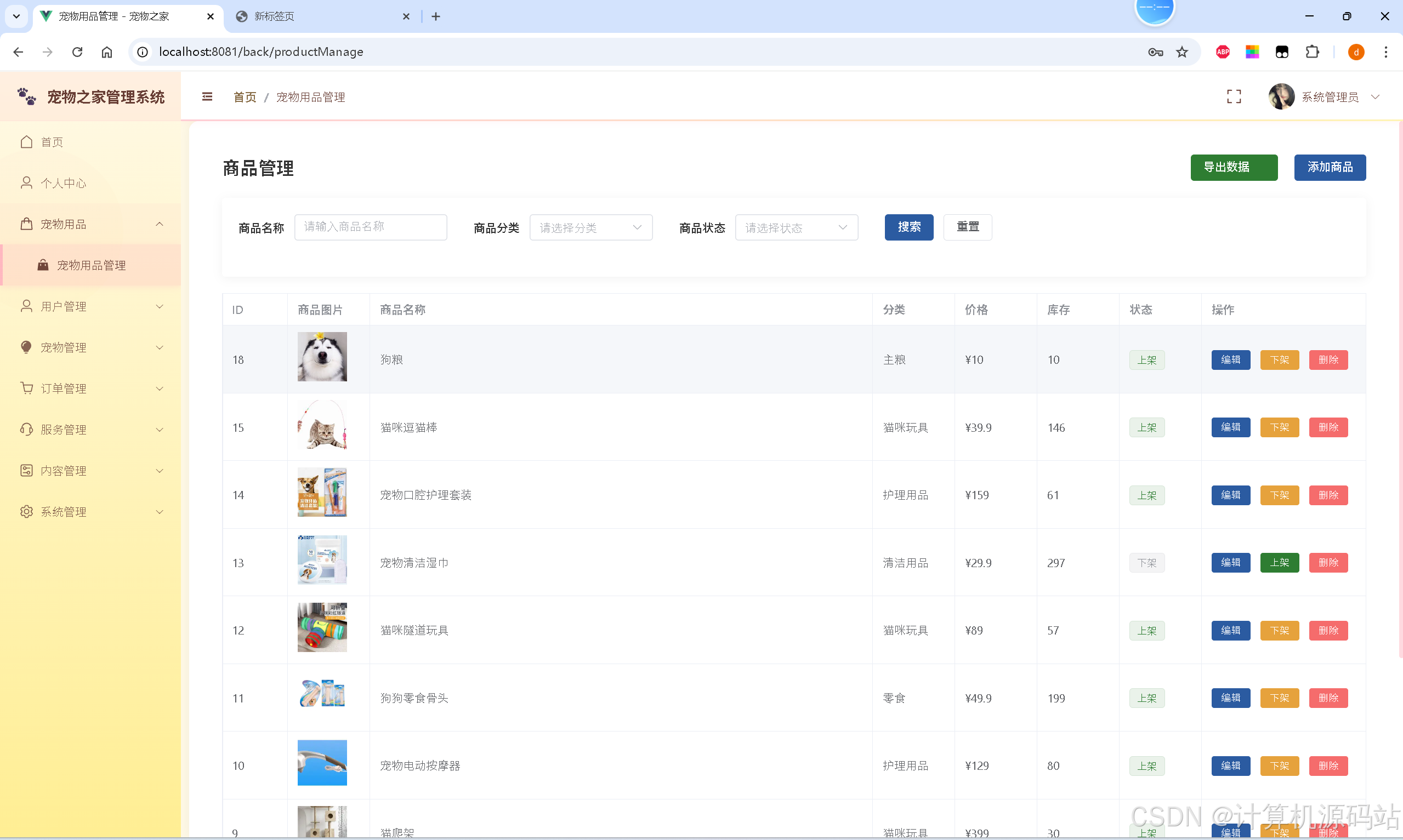Delete the 狗粮 product
The height and width of the screenshot is (840, 1403).
point(1328,359)
